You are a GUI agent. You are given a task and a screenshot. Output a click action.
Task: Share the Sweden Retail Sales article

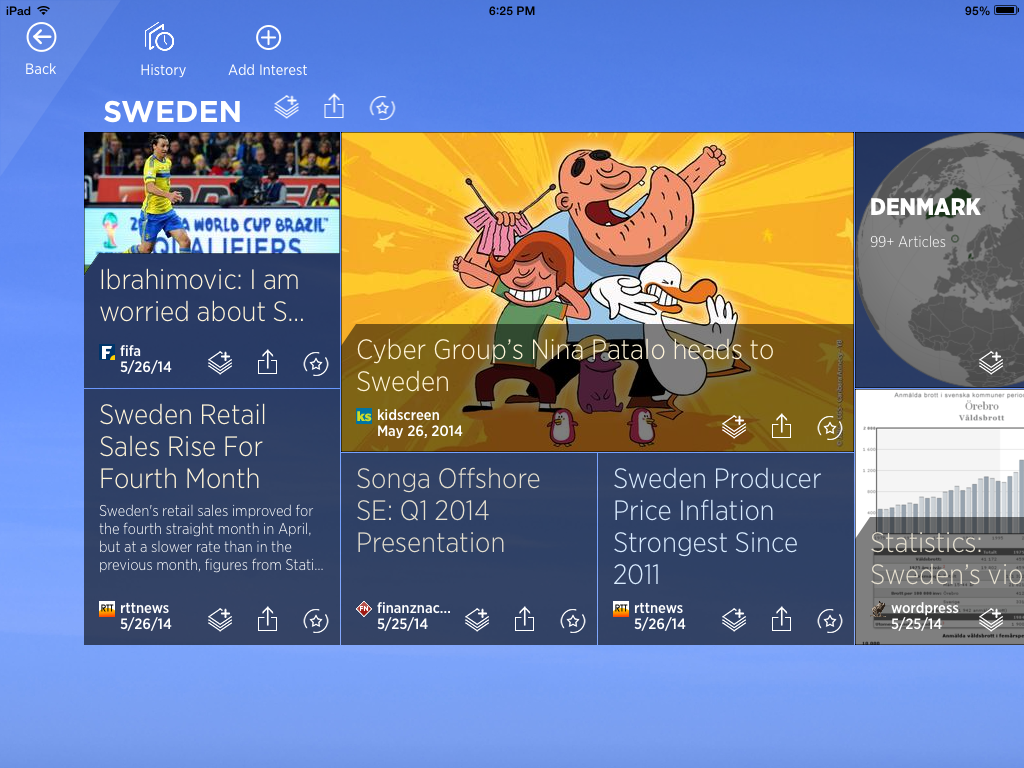(267, 620)
